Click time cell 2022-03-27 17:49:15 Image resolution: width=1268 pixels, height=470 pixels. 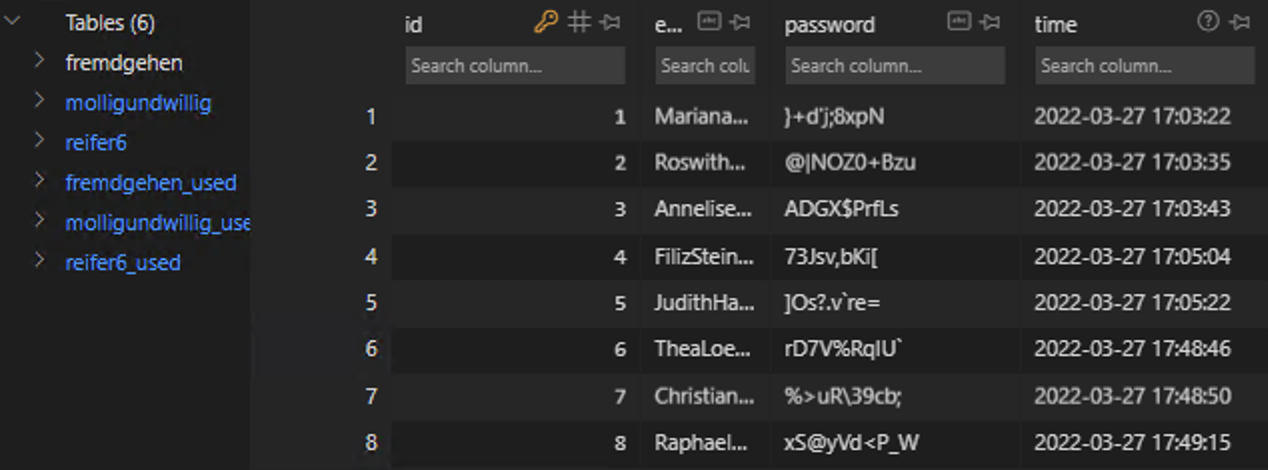click(x=1144, y=442)
